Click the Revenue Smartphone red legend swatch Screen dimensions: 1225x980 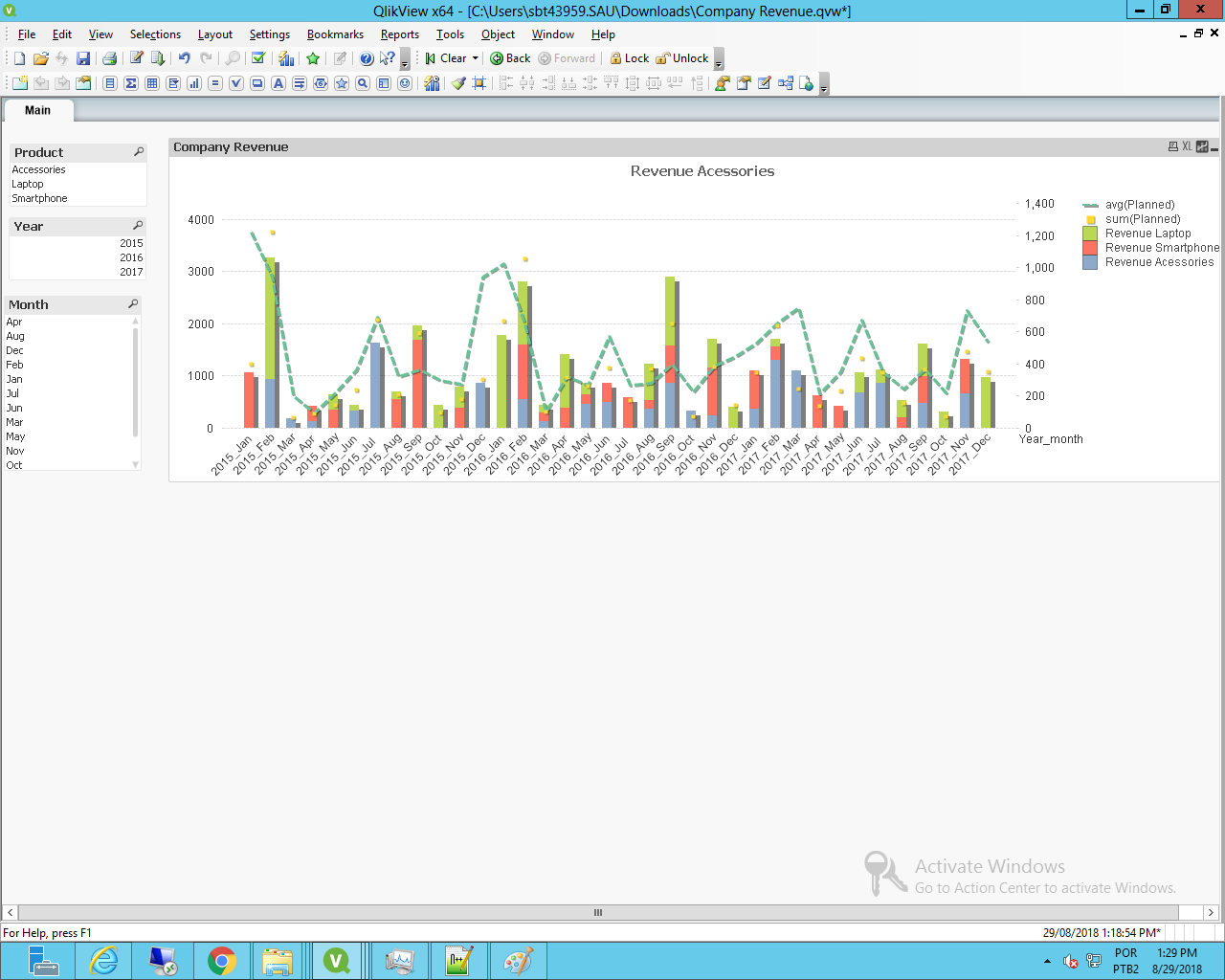click(x=1090, y=248)
